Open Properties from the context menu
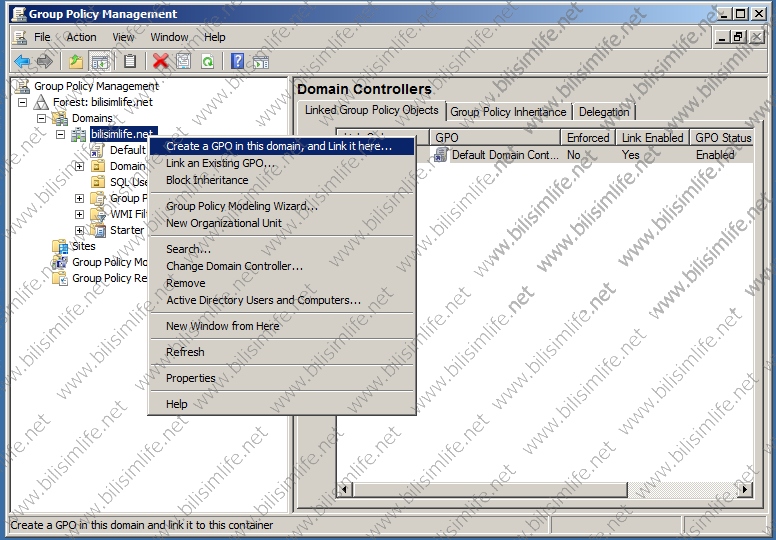776x540 pixels. tap(282, 378)
